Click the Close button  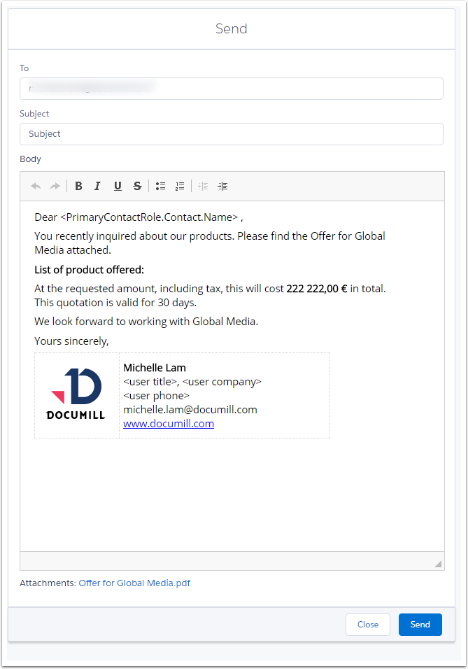click(x=368, y=625)
